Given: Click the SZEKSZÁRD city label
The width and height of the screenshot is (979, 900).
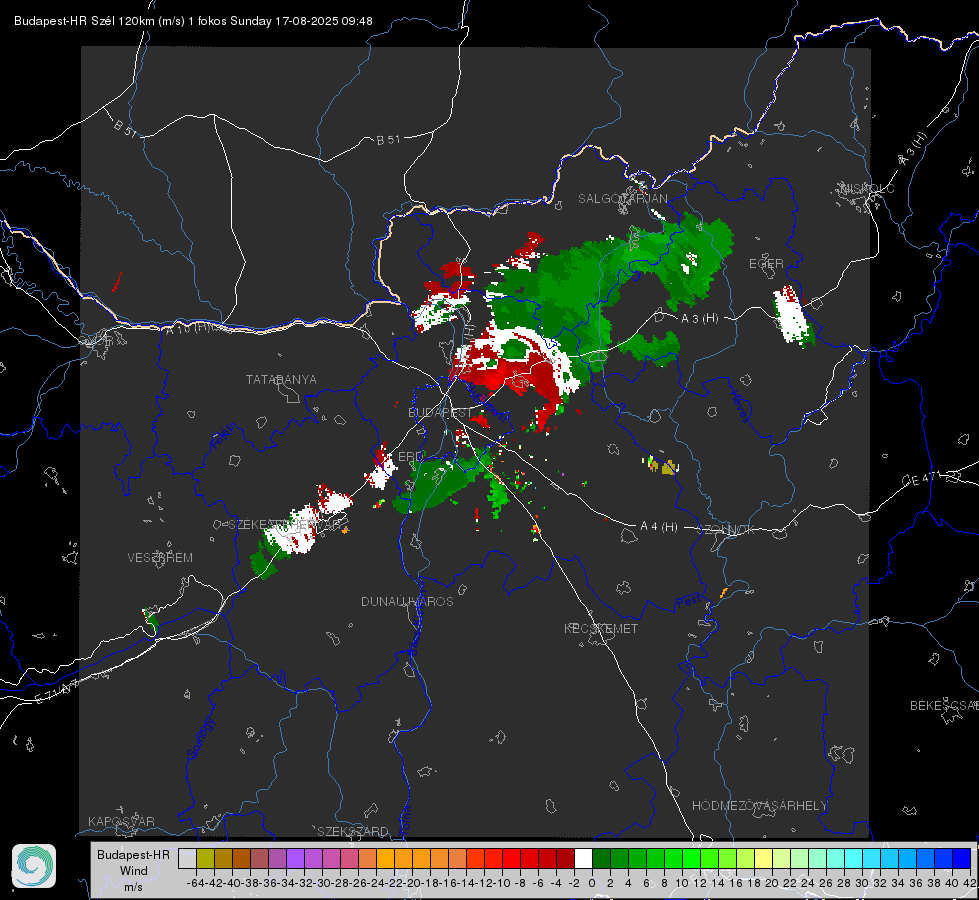Looking at the screenshot, I should click(353, 831).
